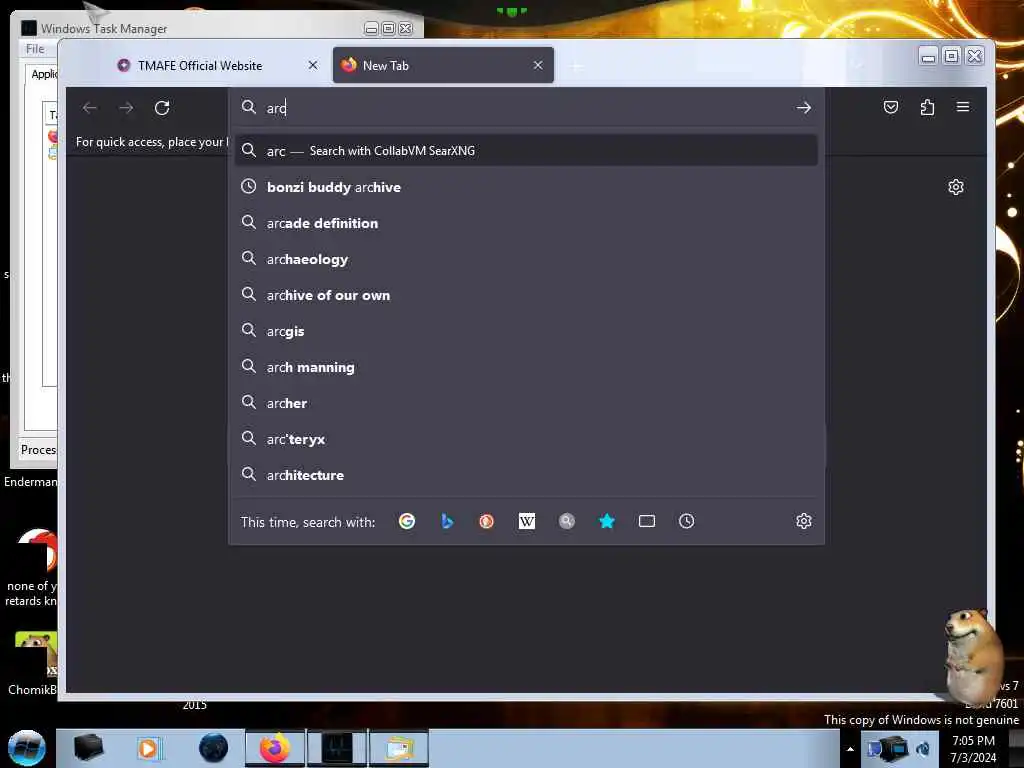Viewport: 1024px width, 768px height.
Task: Open new tab page personalize gear
Action: click(955, 187)
